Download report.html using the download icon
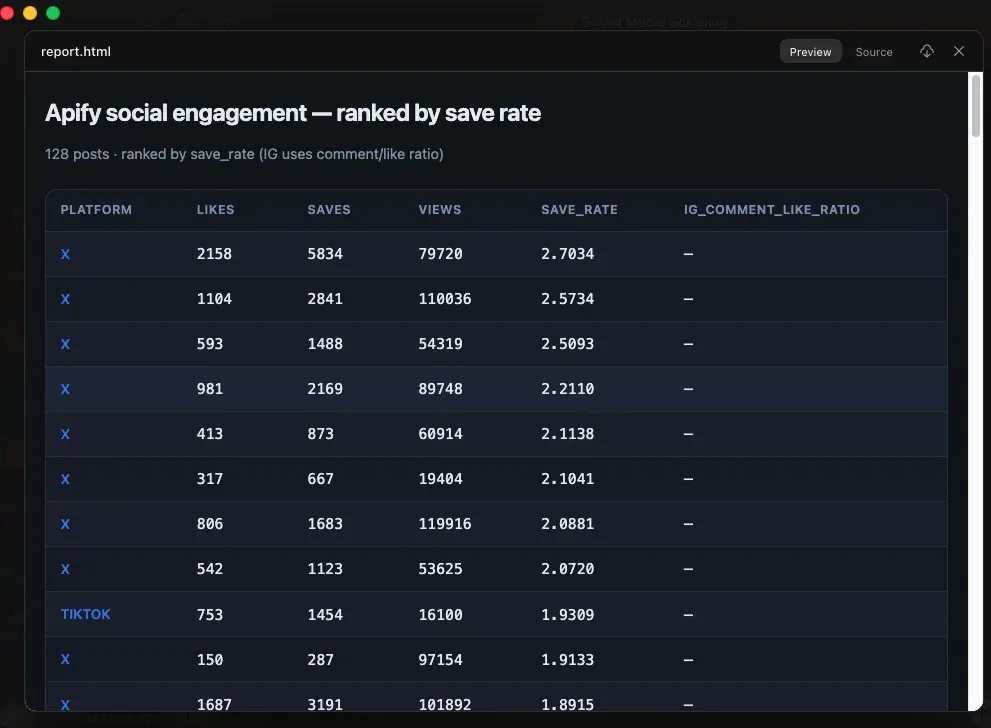Screen dimensions: 991x728 [927, 51]
